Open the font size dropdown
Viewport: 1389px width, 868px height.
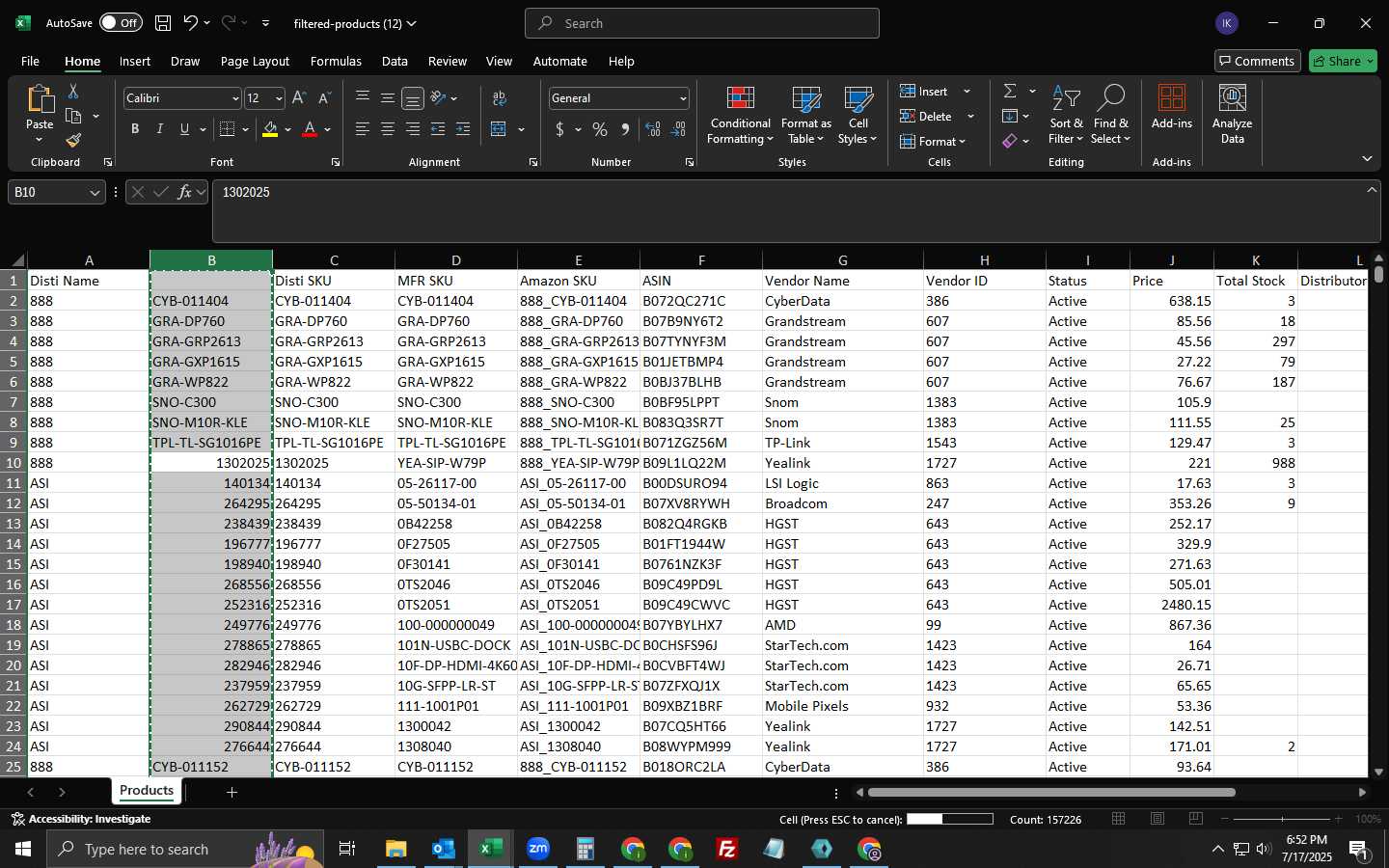point(279,98)
